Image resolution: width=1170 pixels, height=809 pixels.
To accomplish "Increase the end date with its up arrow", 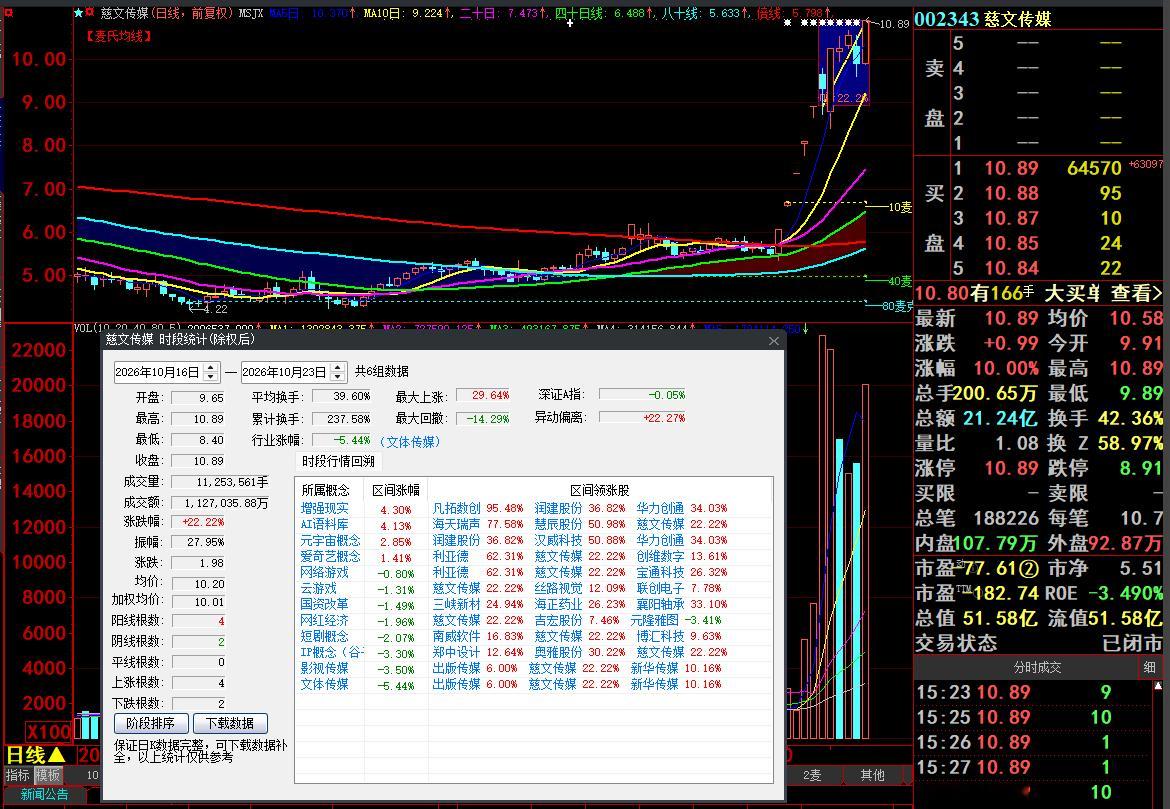I will click(x=339, y=367).
